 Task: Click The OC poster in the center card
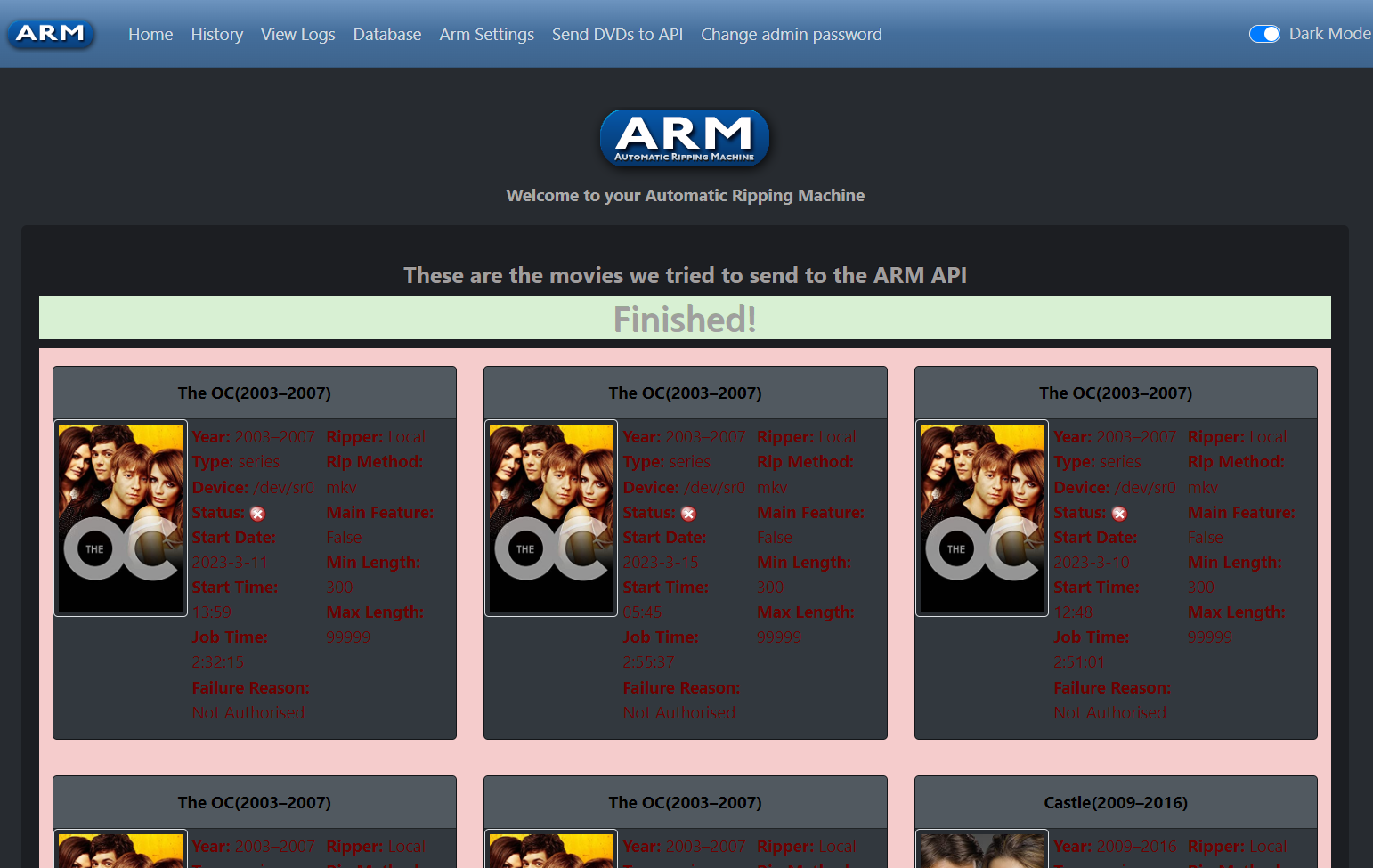pos(550,517)
